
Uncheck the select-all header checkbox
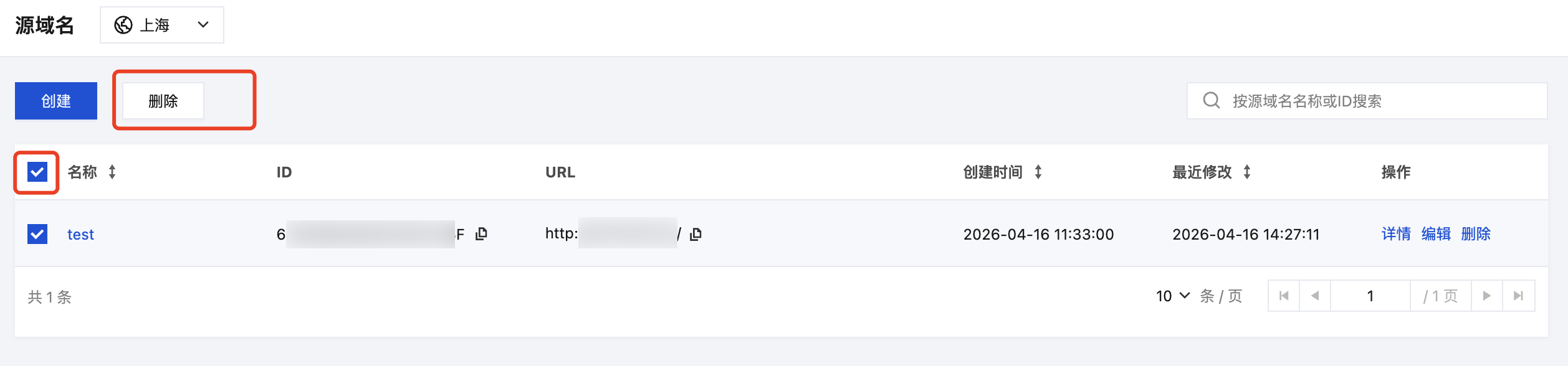37,172
